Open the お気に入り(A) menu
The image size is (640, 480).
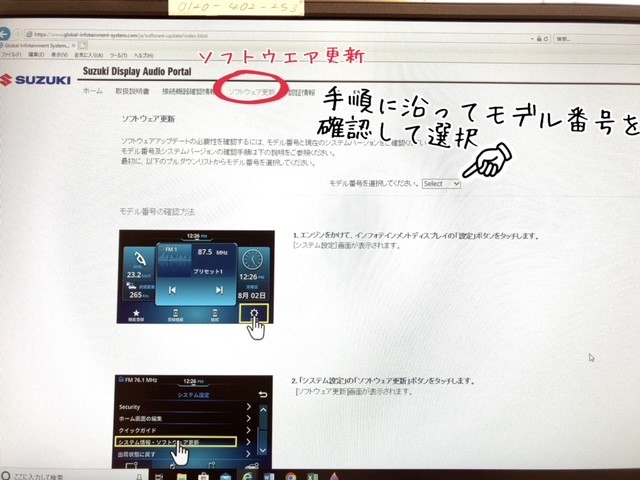[88, 55]
